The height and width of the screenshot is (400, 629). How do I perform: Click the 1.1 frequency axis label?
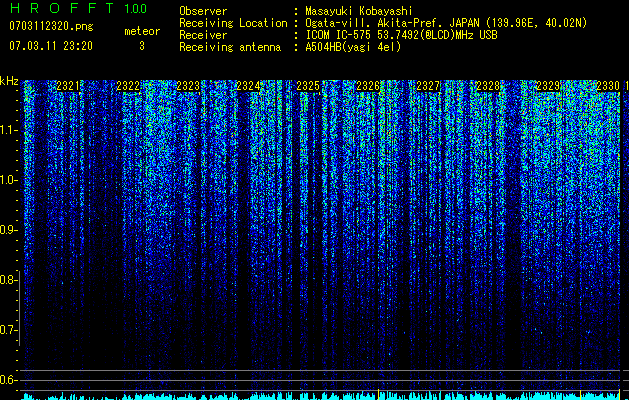point(8,130)
